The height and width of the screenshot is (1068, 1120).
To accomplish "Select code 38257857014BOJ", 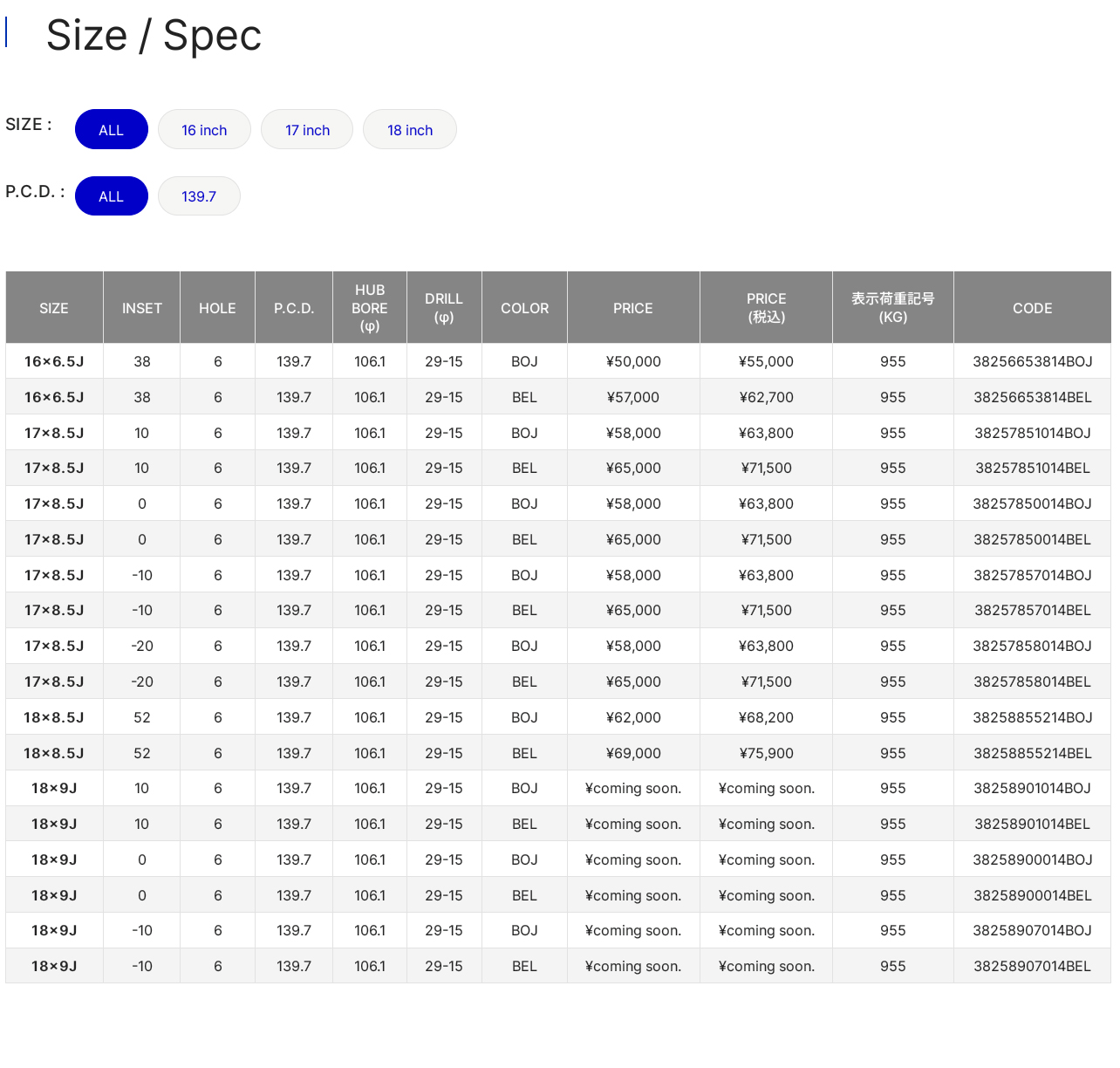I will 1033,575.
